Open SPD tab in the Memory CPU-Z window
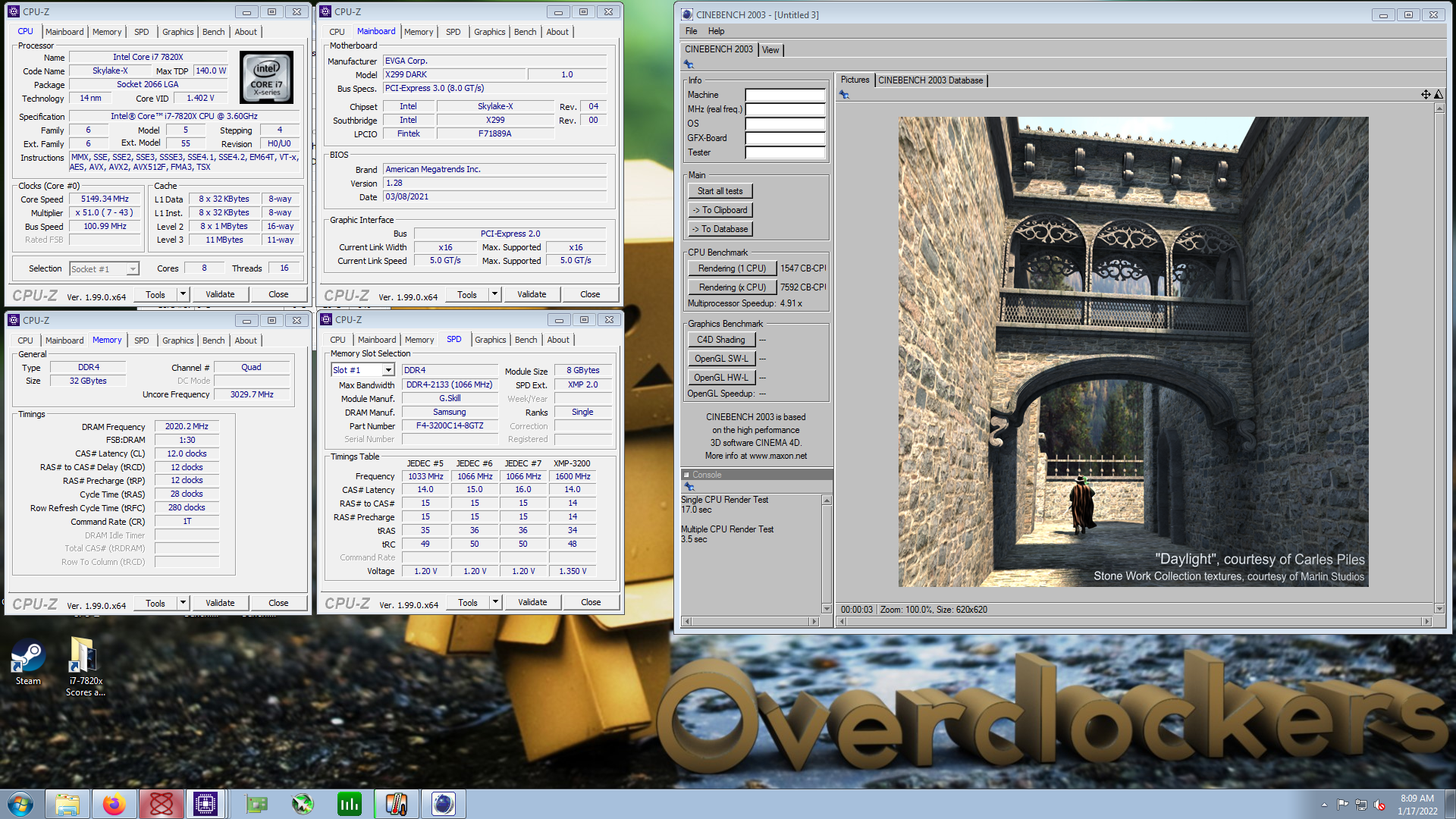 tap(141, 340)
